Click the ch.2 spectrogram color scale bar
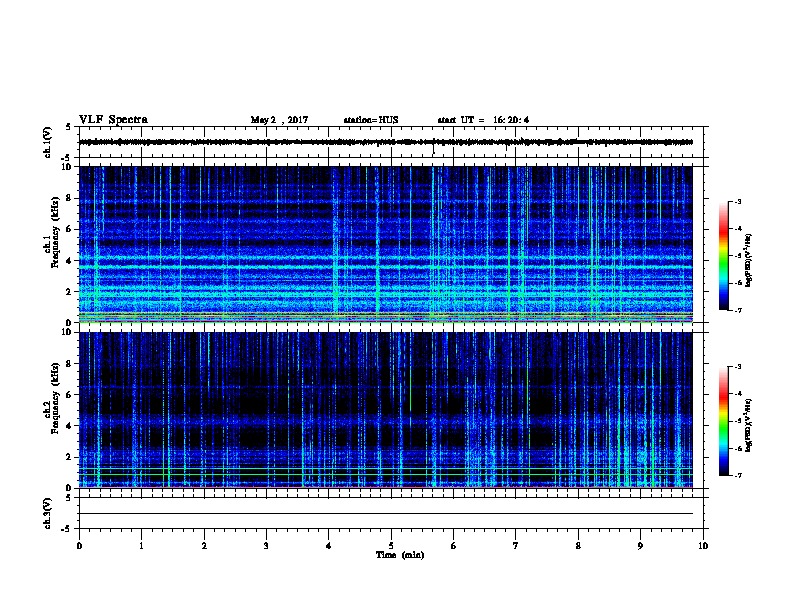The image size is (792, 612). [723, 421]
